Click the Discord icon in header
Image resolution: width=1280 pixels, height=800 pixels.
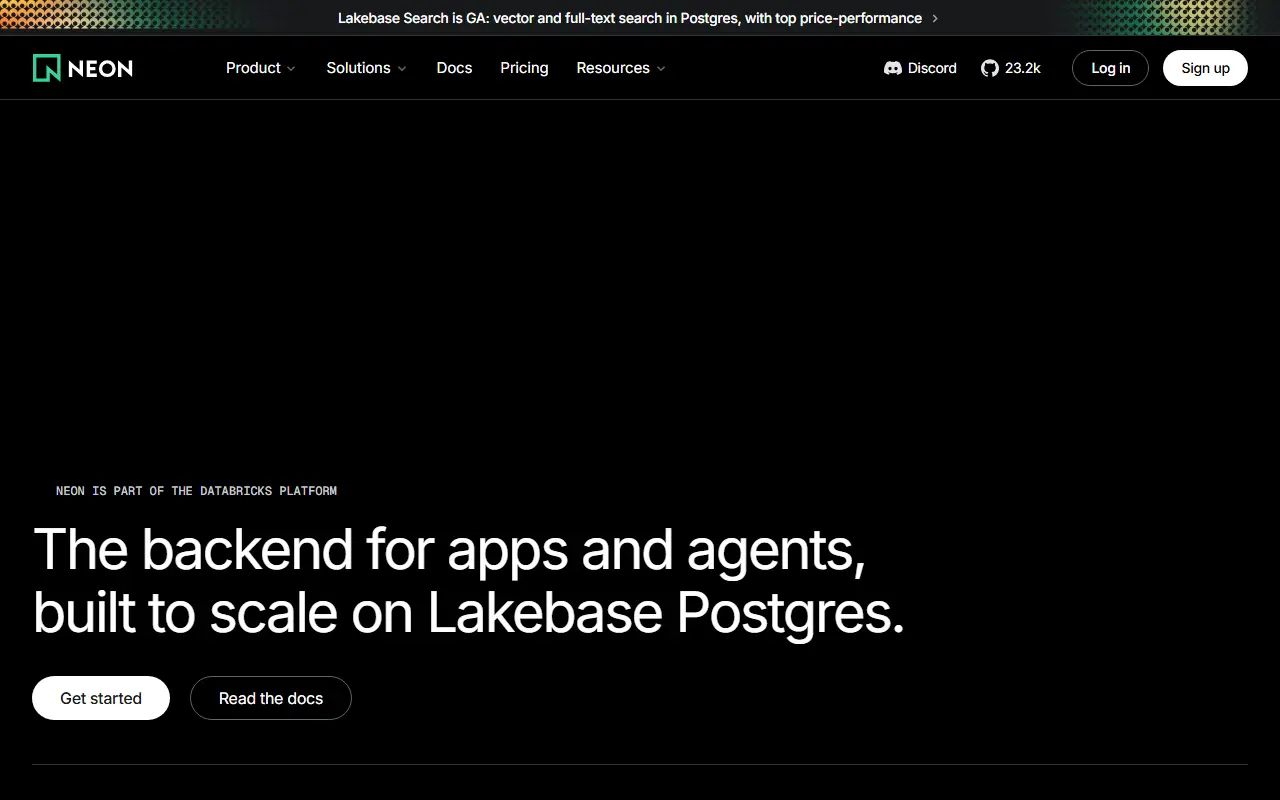pyautogui.click(x=893, y=68)
